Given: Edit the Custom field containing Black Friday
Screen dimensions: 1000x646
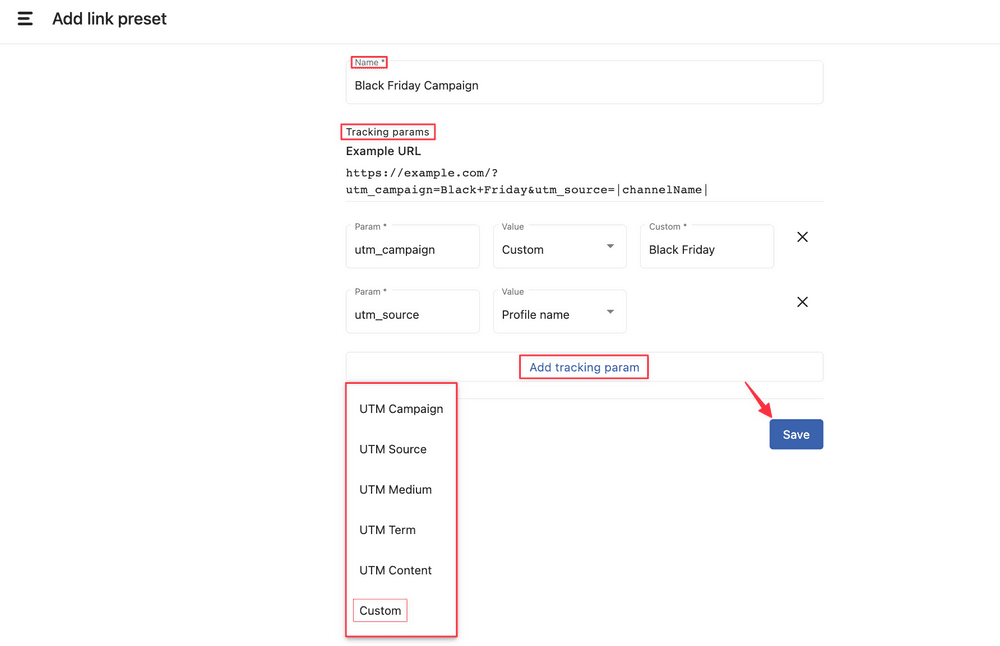Looking at the screenshot, I should tap(706, 250).
